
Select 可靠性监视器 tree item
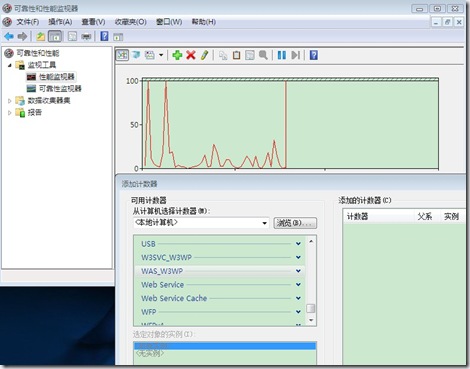click(60, 89)
